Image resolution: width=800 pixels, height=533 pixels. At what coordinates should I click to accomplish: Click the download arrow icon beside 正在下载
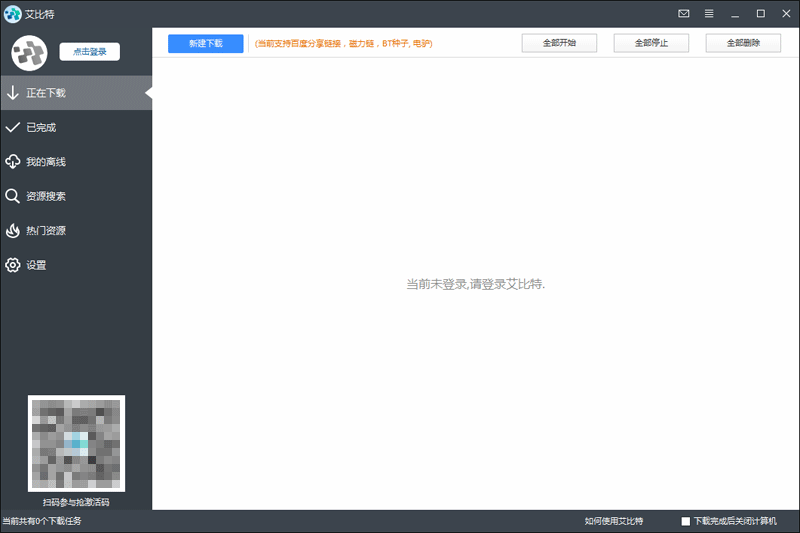pyautogui.click(x=13, y=93)
